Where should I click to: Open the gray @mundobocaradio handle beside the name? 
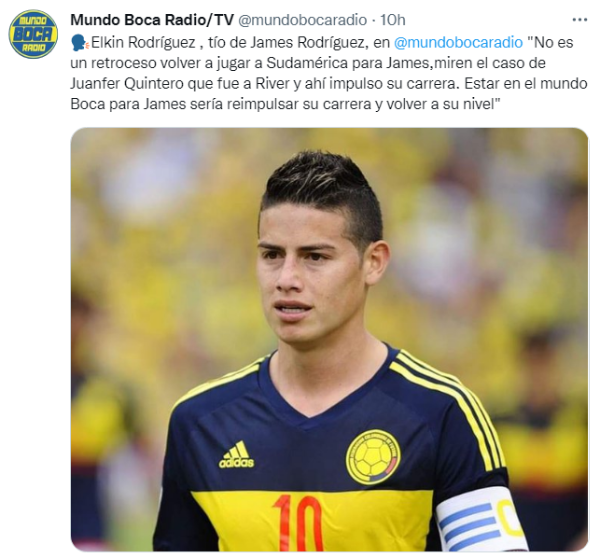point(302,20)
